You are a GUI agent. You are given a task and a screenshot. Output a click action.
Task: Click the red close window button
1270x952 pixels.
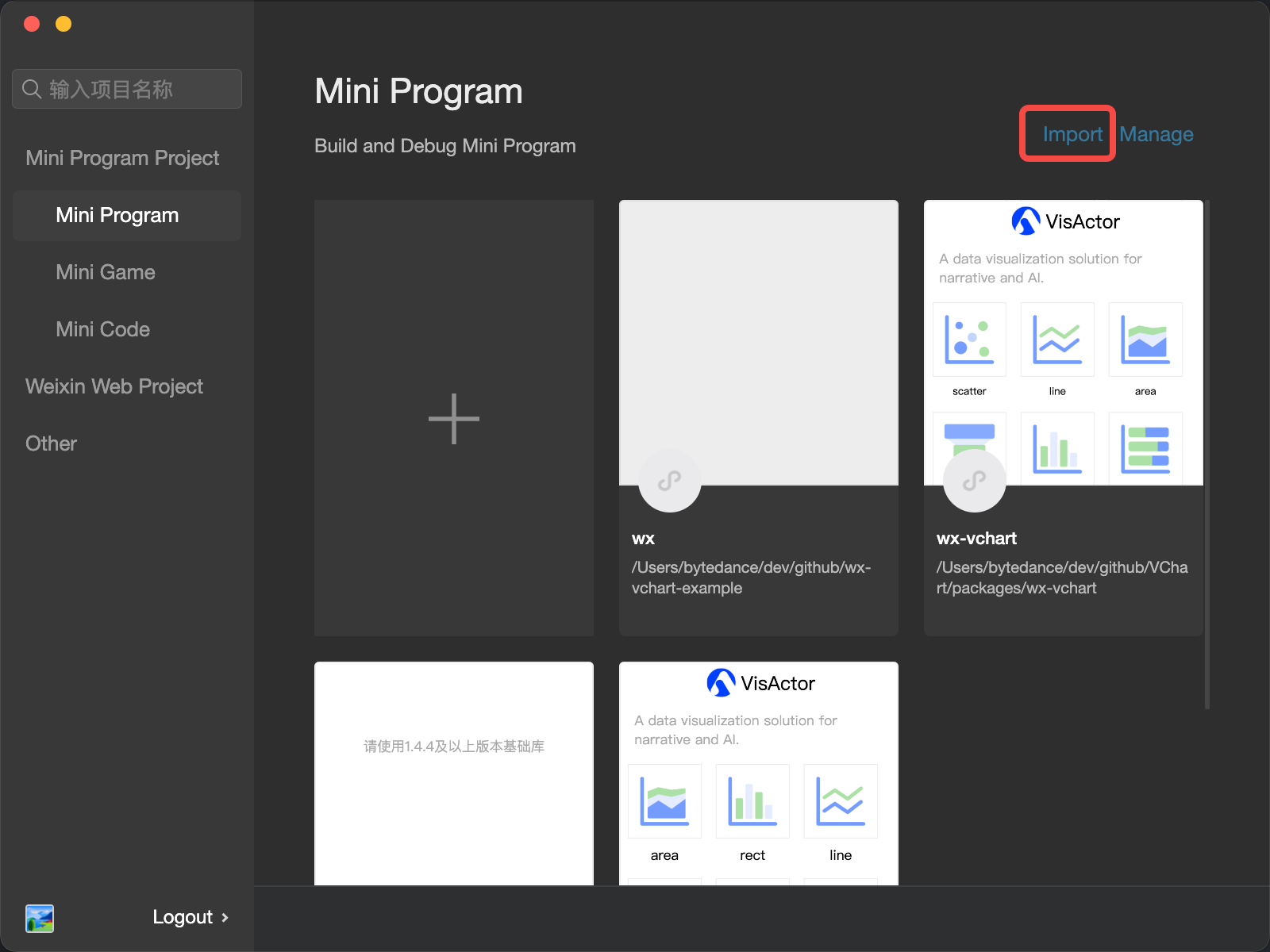pos(32,24)
